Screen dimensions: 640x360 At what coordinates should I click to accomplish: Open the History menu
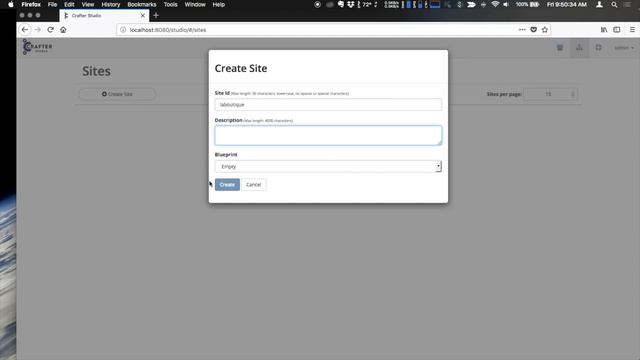click(x=111, y=4)
